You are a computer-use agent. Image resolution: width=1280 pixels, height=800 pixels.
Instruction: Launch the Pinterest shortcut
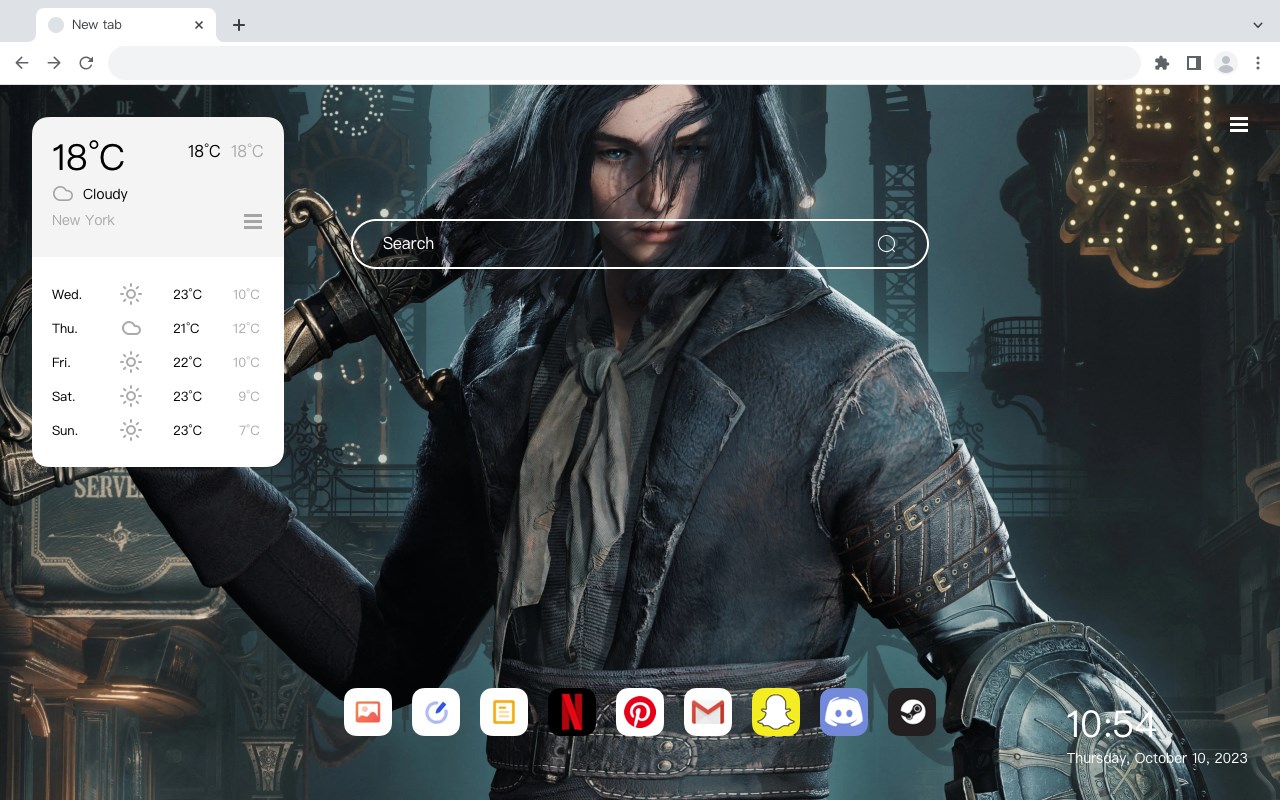coord(640,712)
